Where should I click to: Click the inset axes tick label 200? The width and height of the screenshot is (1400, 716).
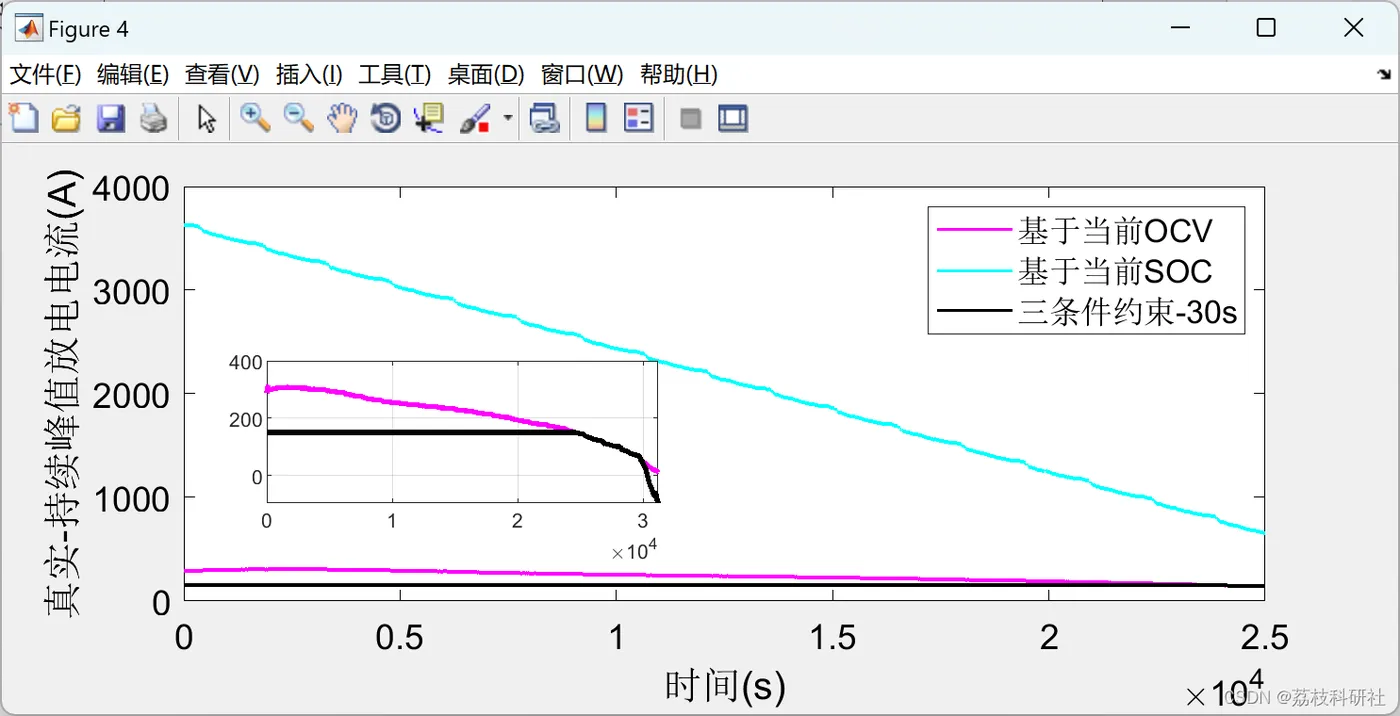[245, 419]
